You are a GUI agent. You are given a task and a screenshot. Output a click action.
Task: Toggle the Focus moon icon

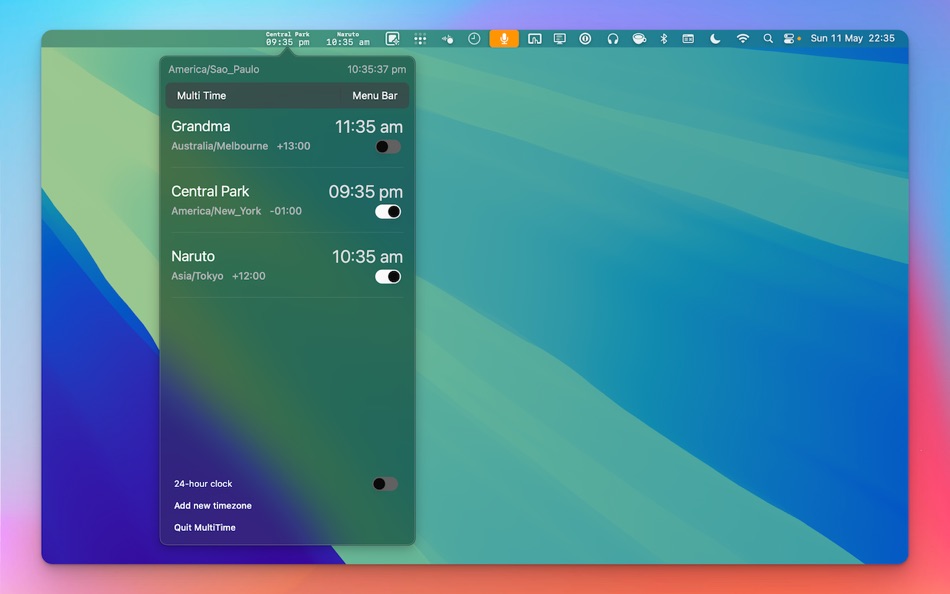tap(716, 39)
